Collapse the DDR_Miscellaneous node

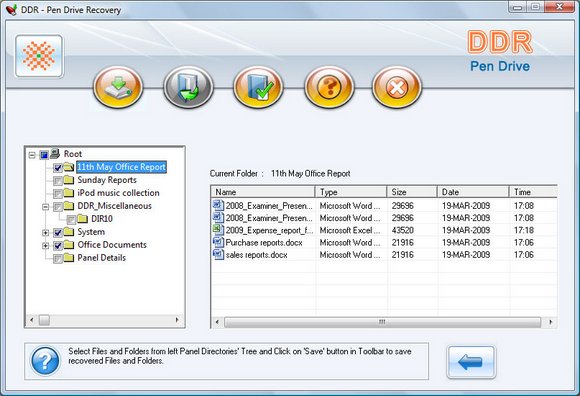[45, 207]
